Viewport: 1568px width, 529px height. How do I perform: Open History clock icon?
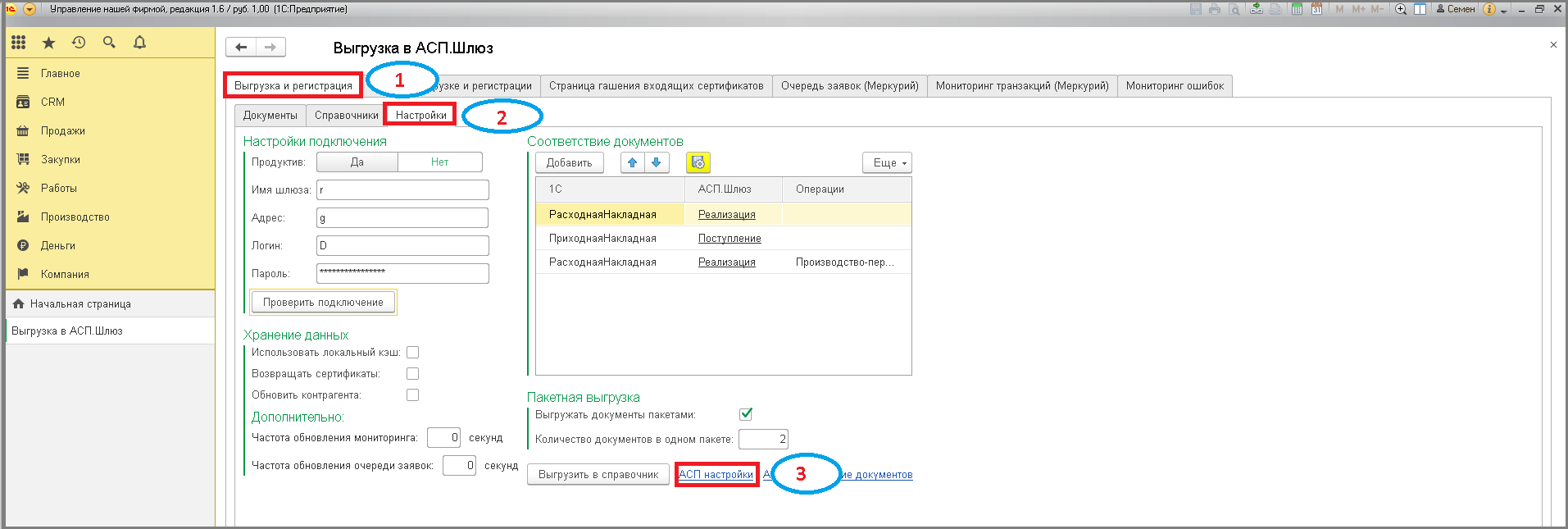79,42
